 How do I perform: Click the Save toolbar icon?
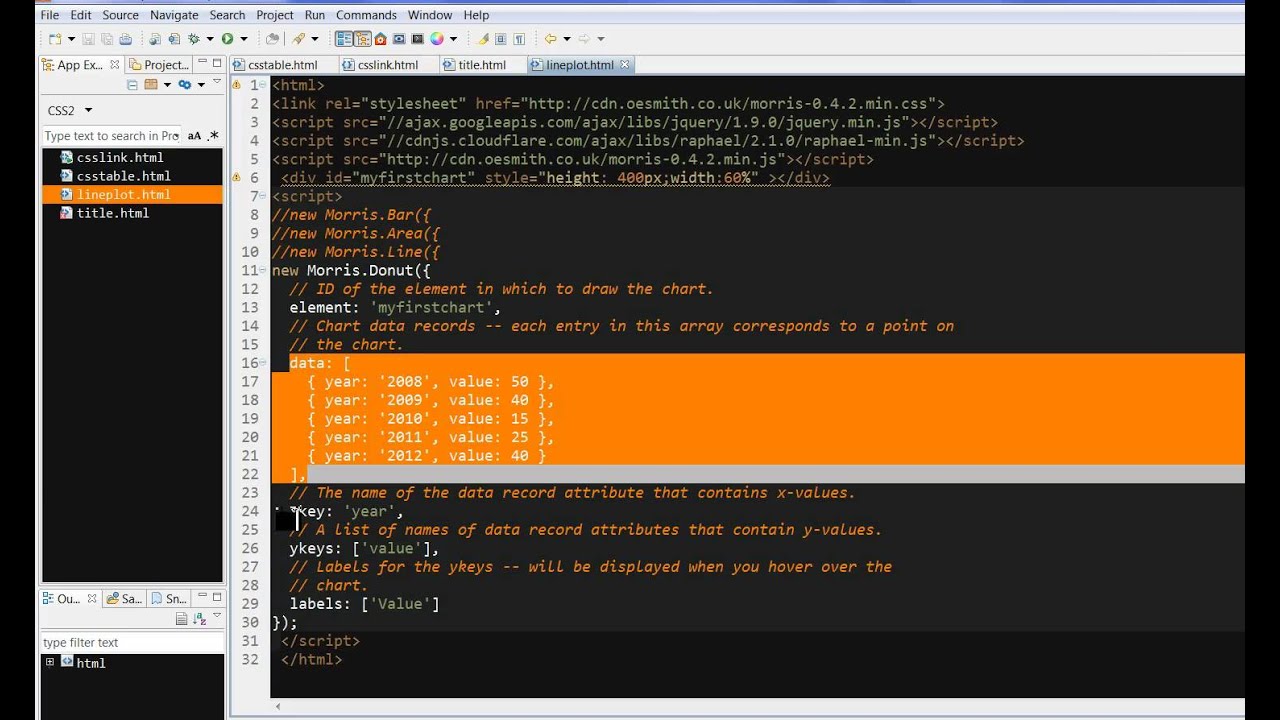pos(88,39)
